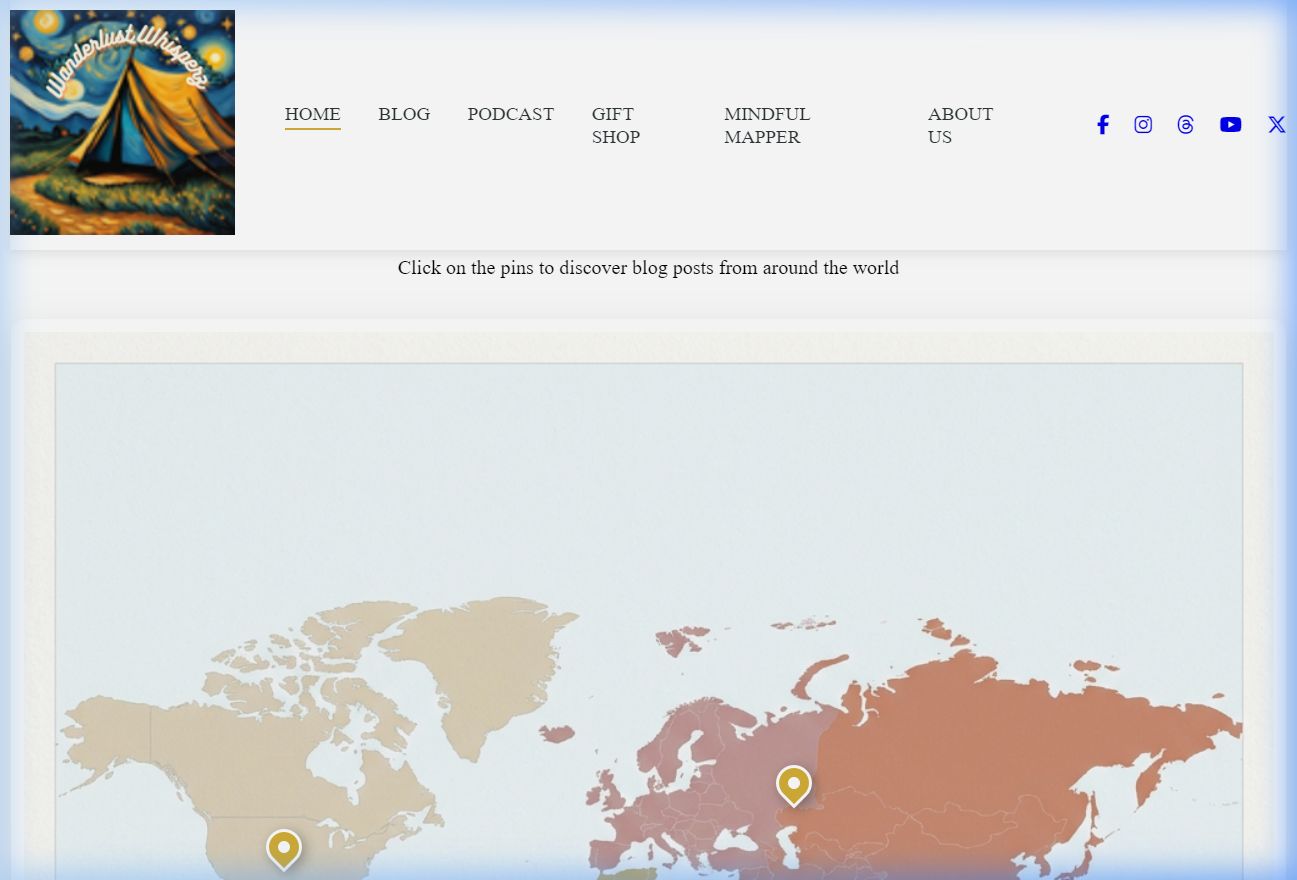Click the map pin in North America
1297x880 pixels.
click(x=284, y=848)
